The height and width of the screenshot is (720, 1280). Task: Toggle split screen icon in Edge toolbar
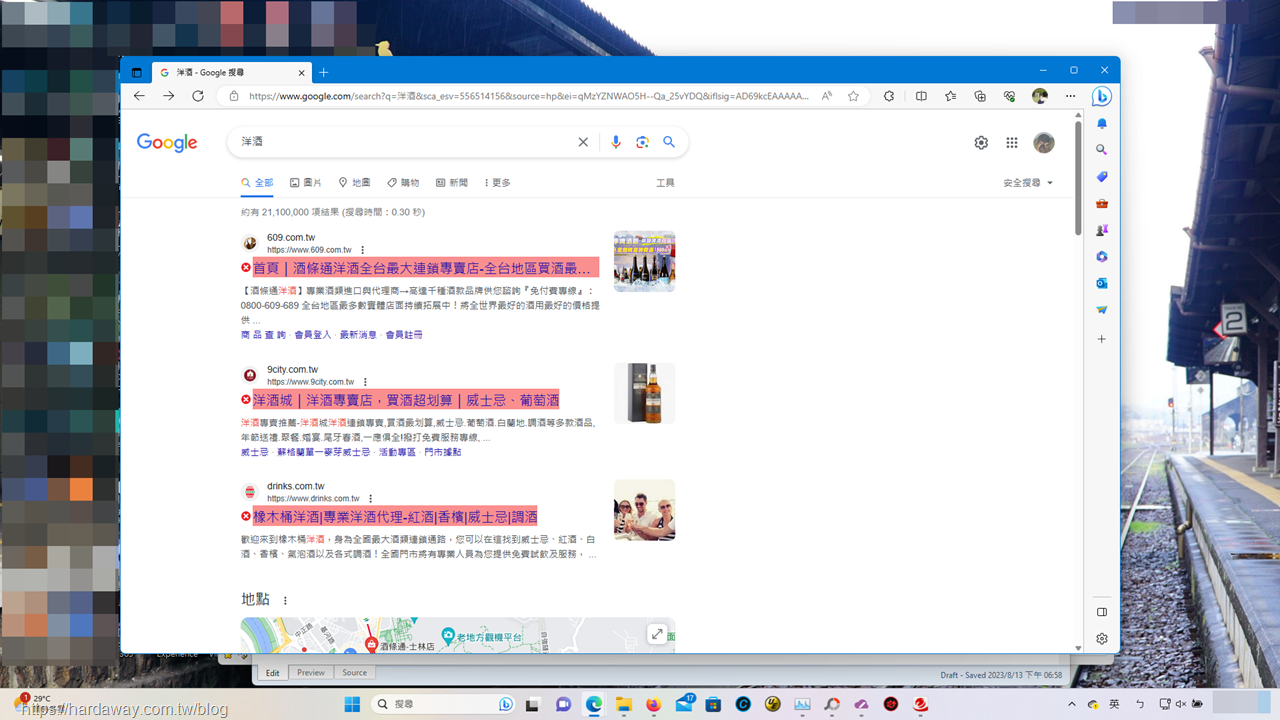click(x=921, y=96)
